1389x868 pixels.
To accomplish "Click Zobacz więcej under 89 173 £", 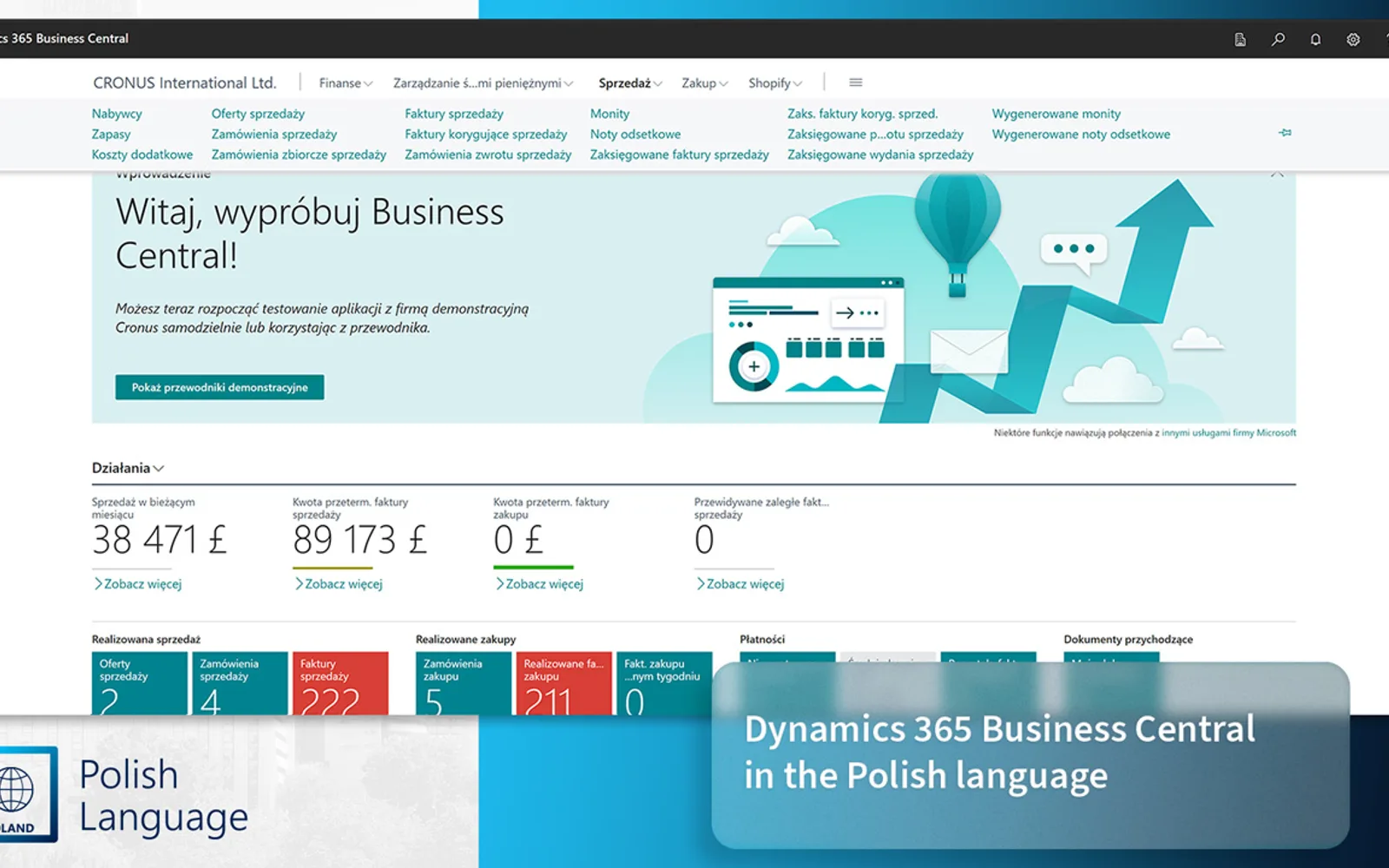I will coord(339,584).
